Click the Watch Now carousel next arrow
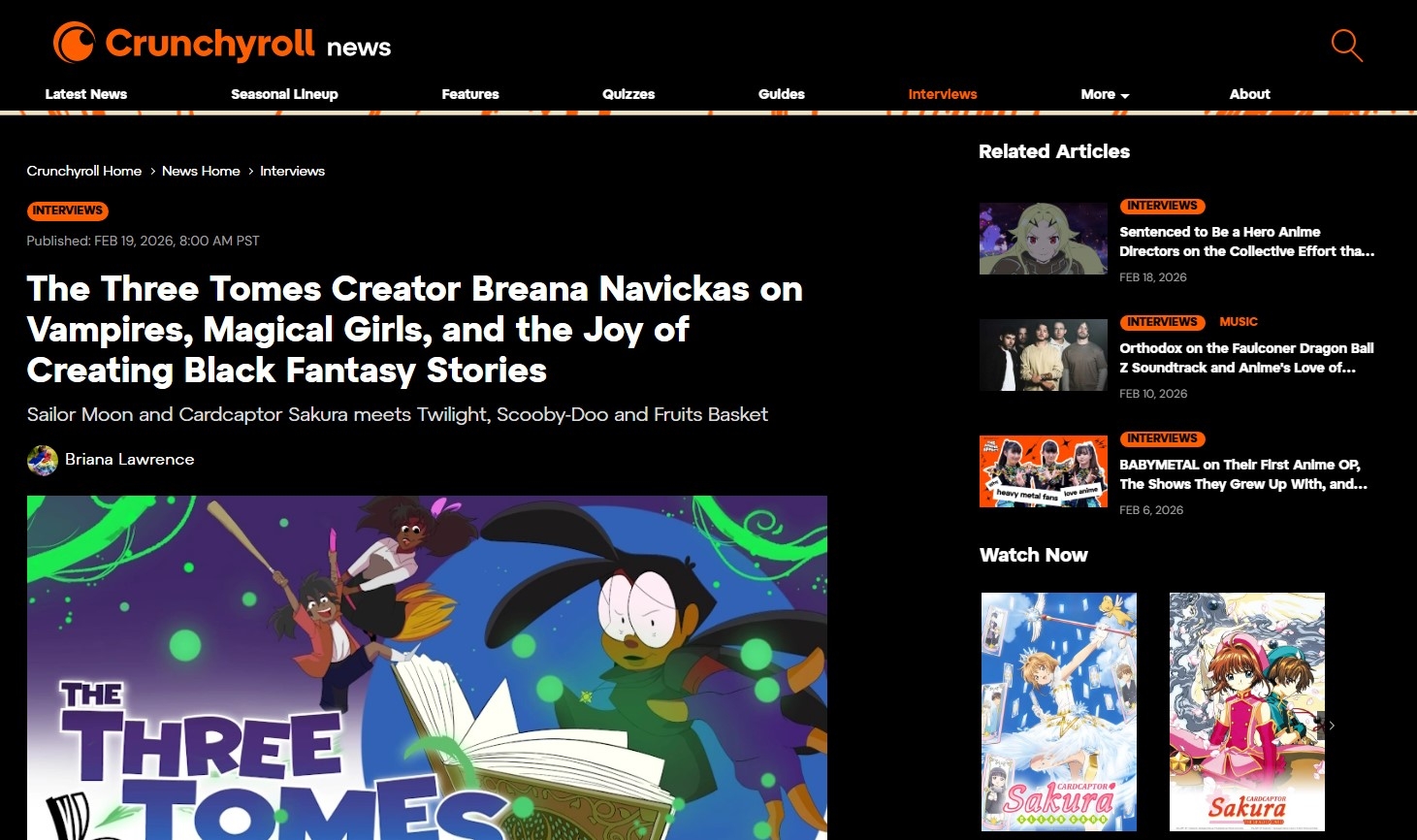 click(1332, 726)
